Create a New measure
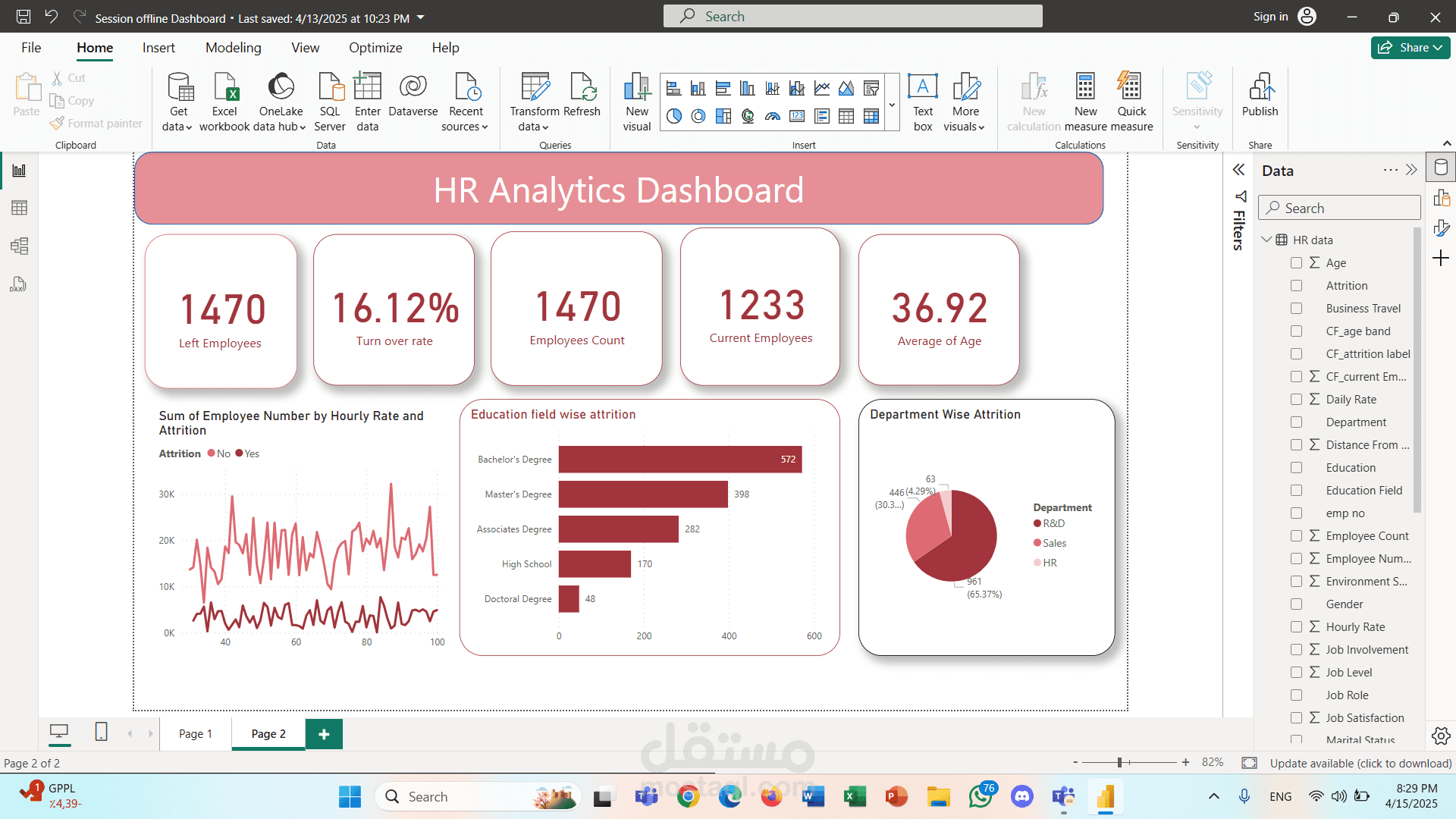 point(1085,102)
